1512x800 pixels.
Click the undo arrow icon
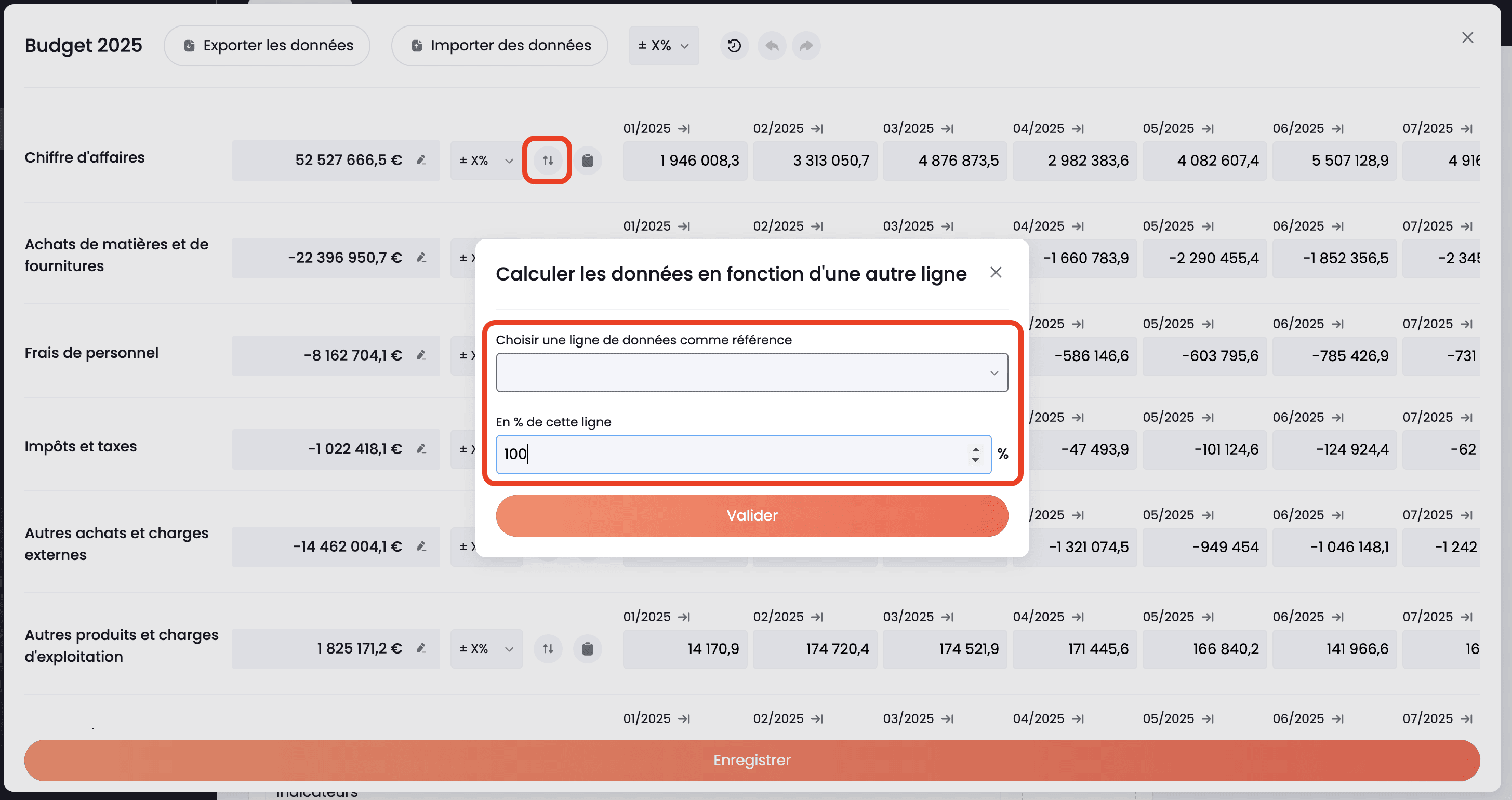point(772,46)
